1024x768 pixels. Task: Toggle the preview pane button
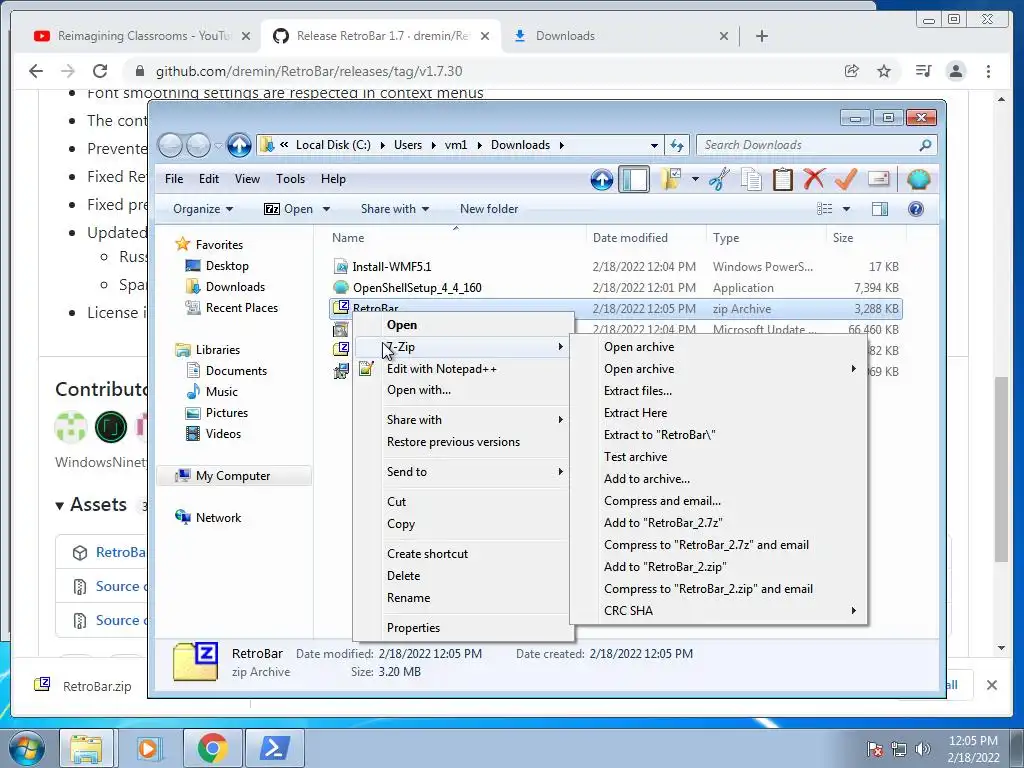click(x=880, y=209)
